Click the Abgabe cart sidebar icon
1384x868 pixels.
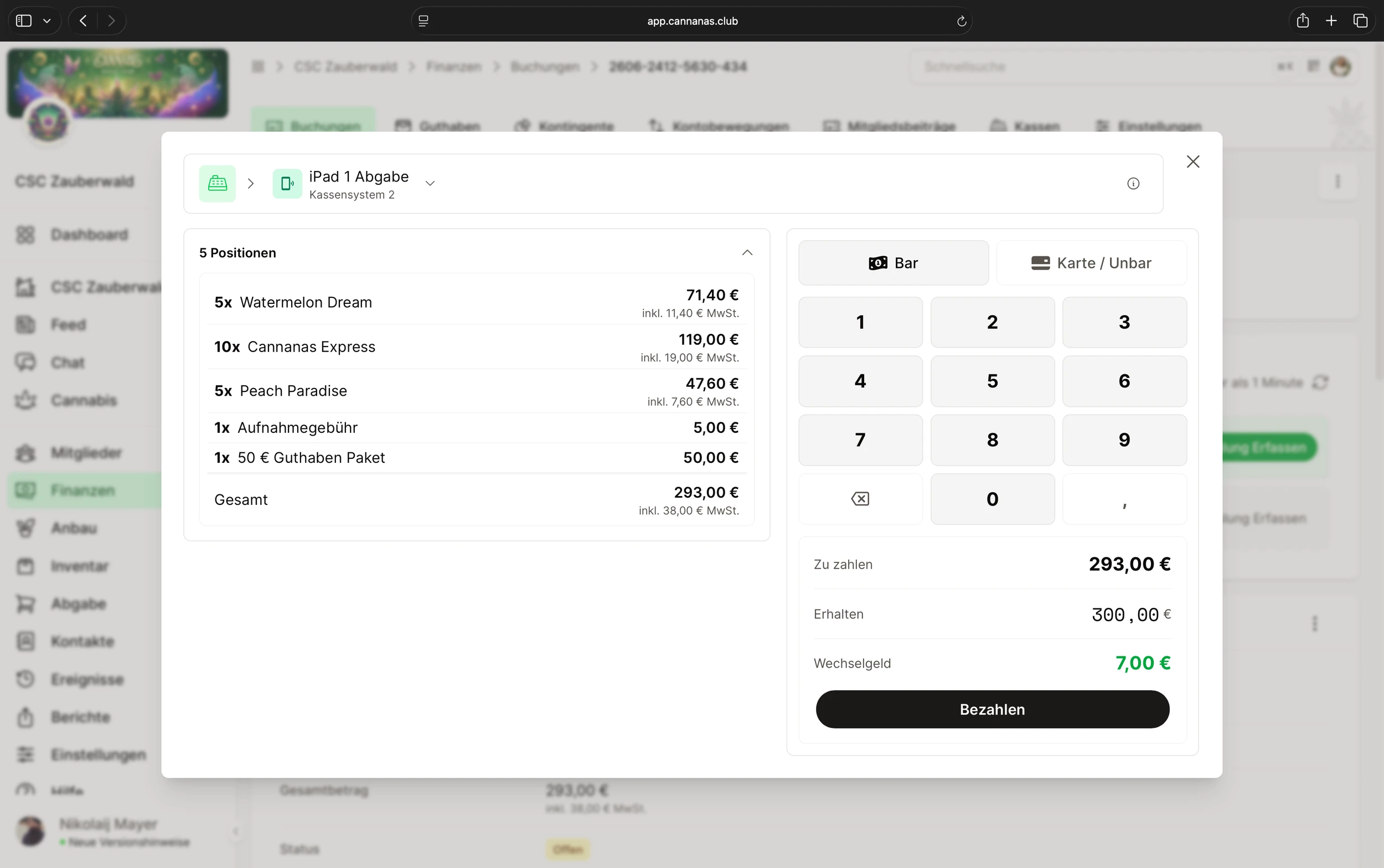tap(25, 604)
